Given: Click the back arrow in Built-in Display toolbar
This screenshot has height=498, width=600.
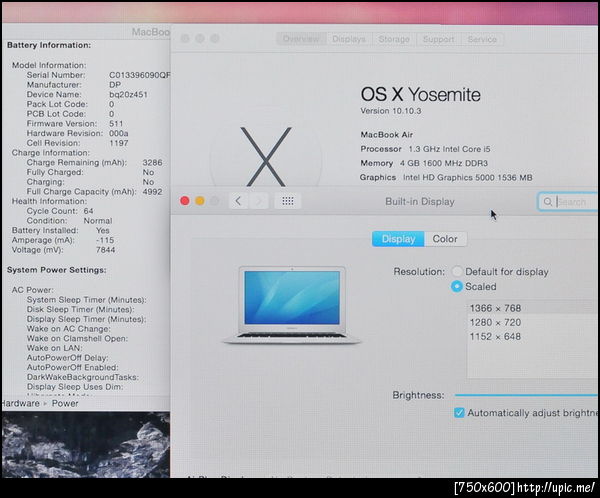Looking at the screenshot, I should [x=238, y=201].
